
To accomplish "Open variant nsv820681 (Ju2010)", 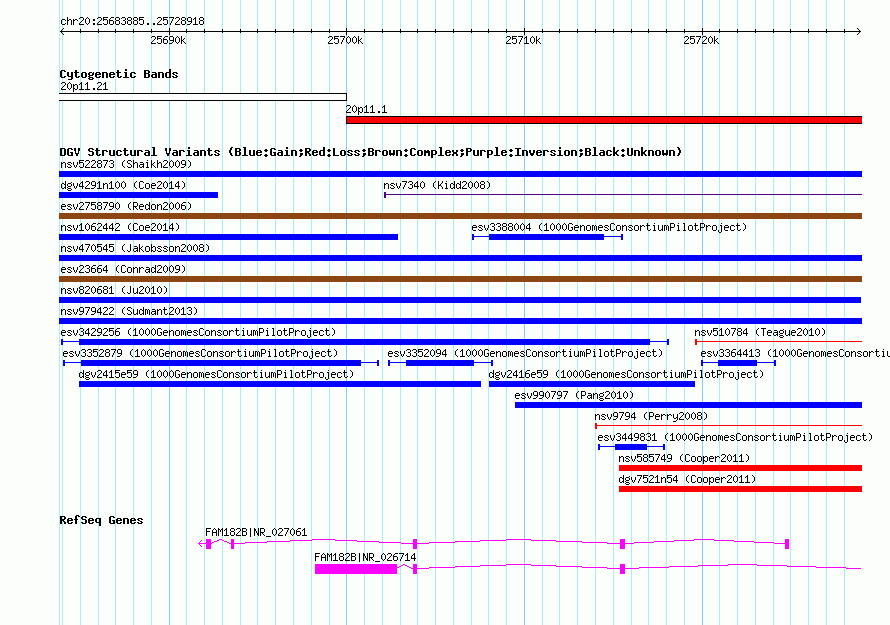I will coord(114,290).
